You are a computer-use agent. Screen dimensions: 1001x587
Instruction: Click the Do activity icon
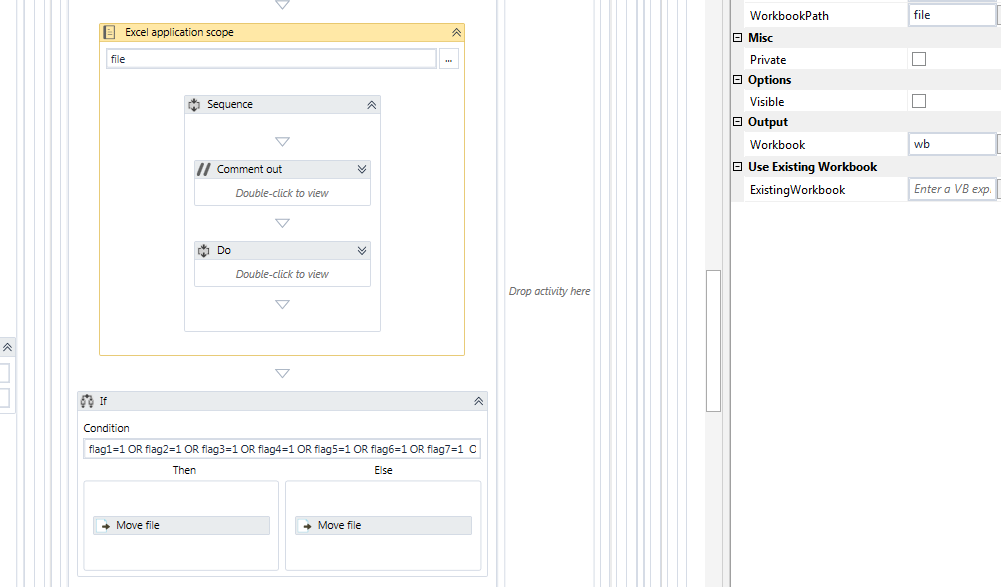(x=204, y=250)
